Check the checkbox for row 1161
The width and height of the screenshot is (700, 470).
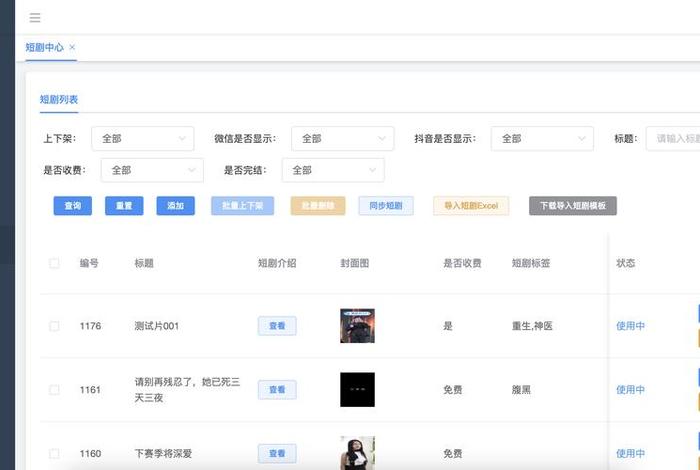tap(54, 390)
